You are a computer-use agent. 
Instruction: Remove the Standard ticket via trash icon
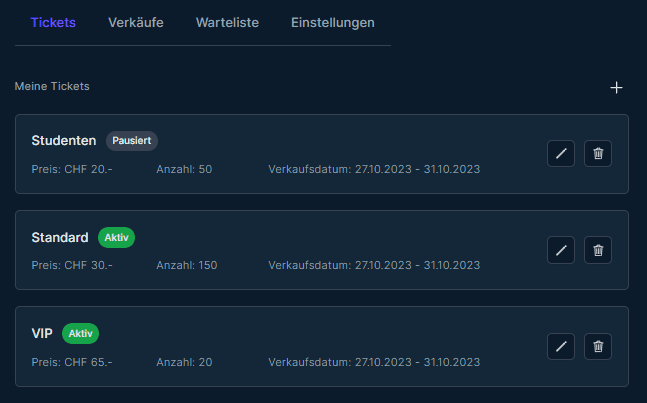click(598, 250)
